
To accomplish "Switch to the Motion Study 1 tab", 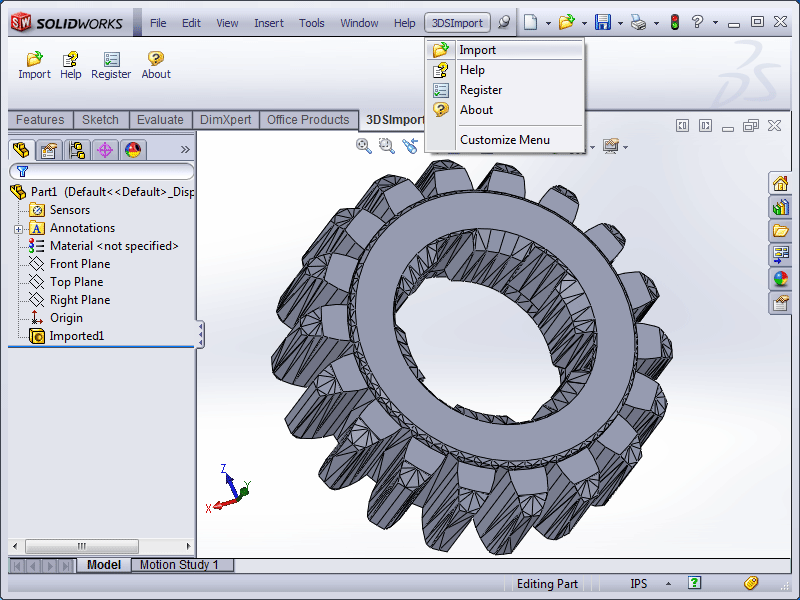I will pos(181,564).
